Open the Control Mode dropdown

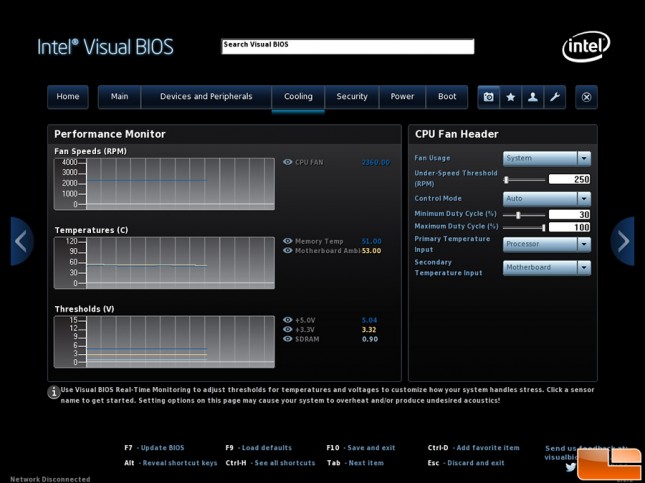(x=547, y=199)
